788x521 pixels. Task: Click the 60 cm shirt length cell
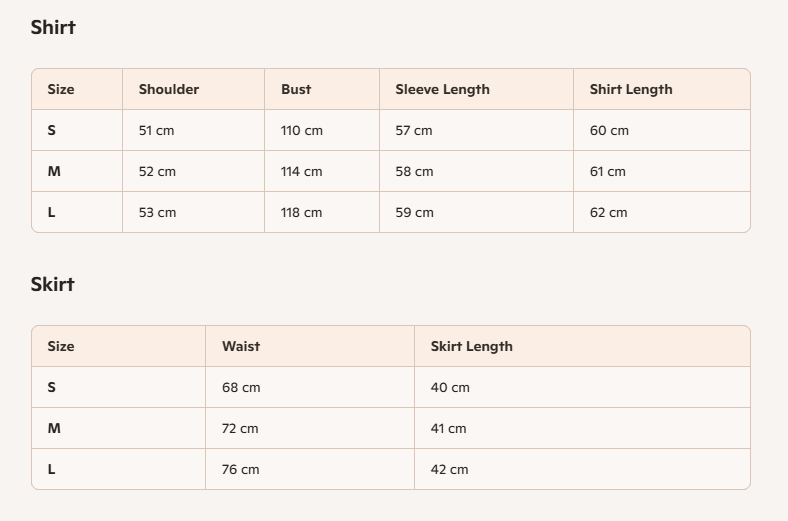click(x=609, y=131)
